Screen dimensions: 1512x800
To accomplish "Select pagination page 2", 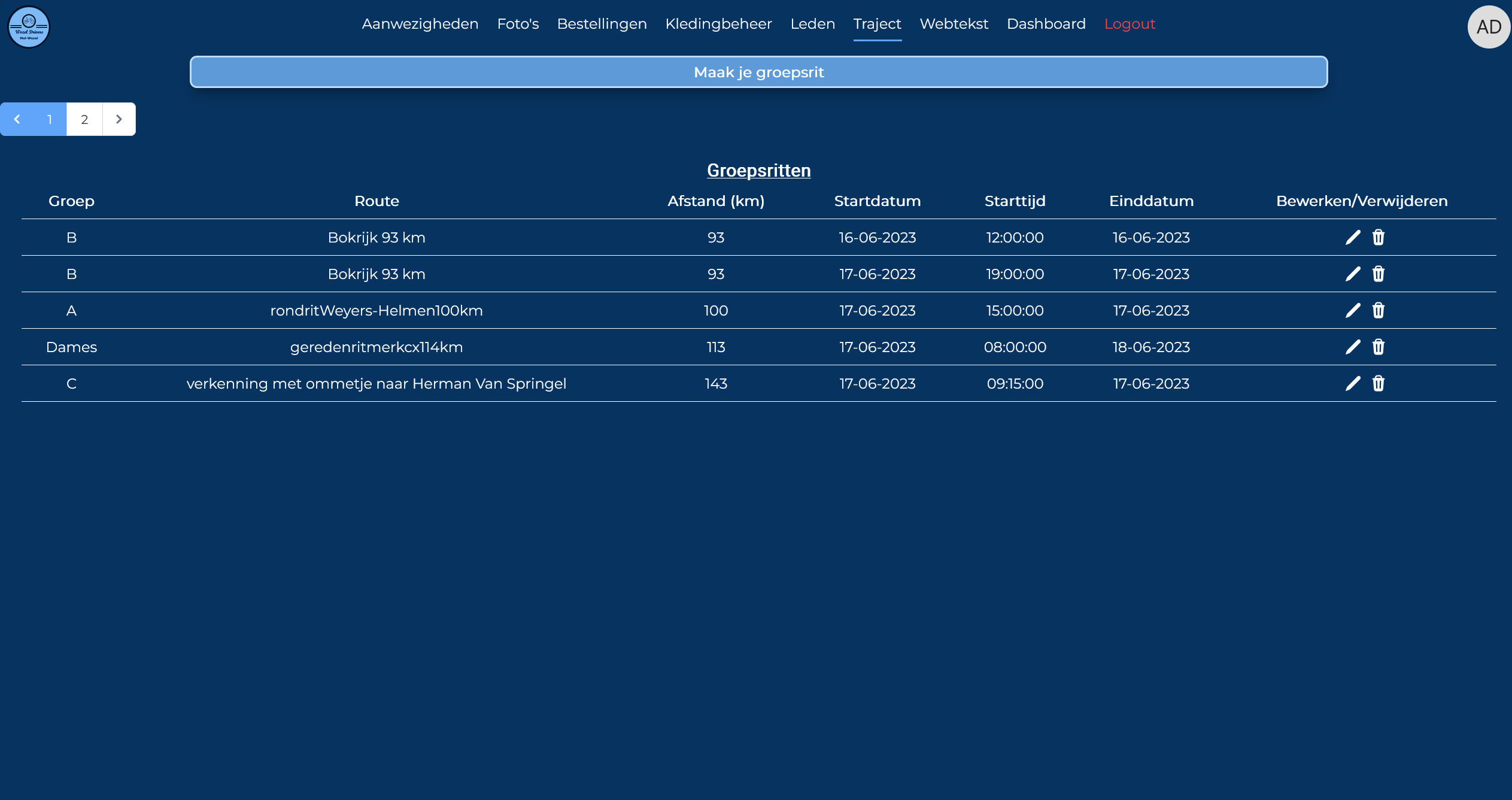I will [x=84, y=119].
